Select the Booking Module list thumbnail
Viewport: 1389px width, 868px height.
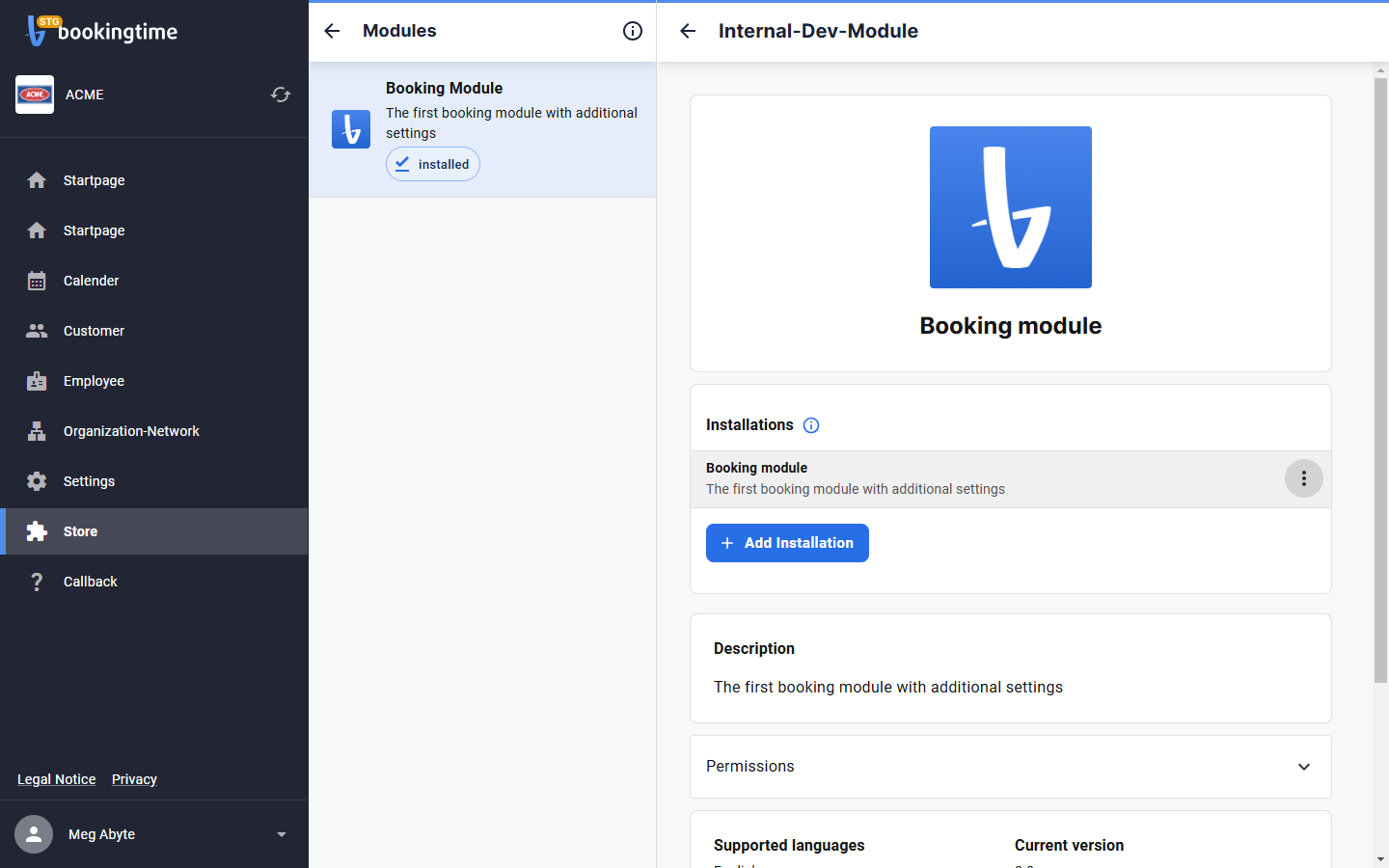pos(351,129)
